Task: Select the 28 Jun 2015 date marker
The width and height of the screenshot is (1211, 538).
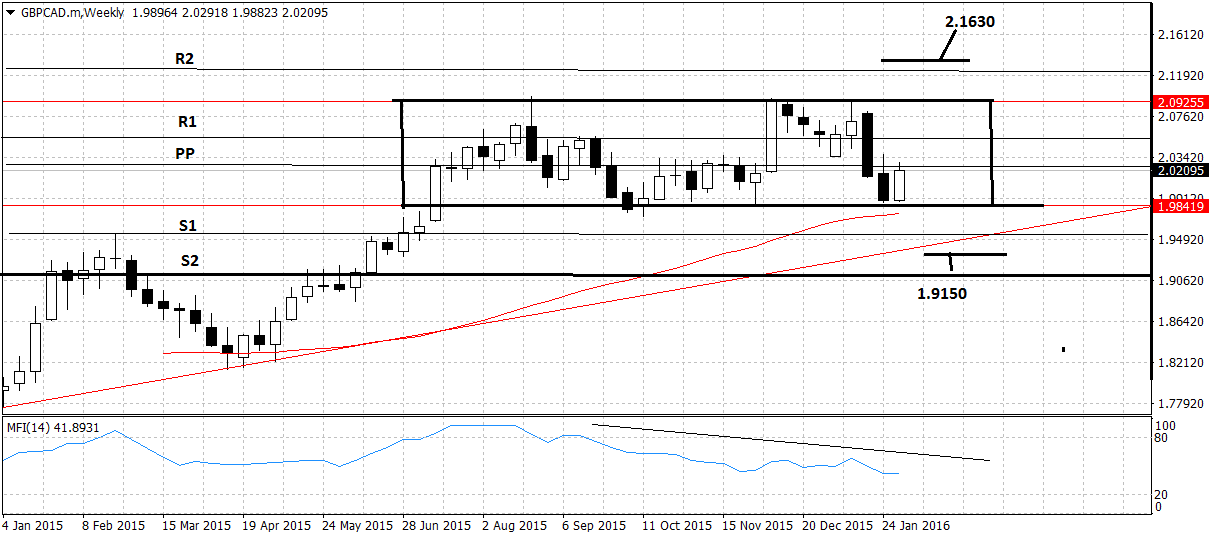Action: point(435,524)
